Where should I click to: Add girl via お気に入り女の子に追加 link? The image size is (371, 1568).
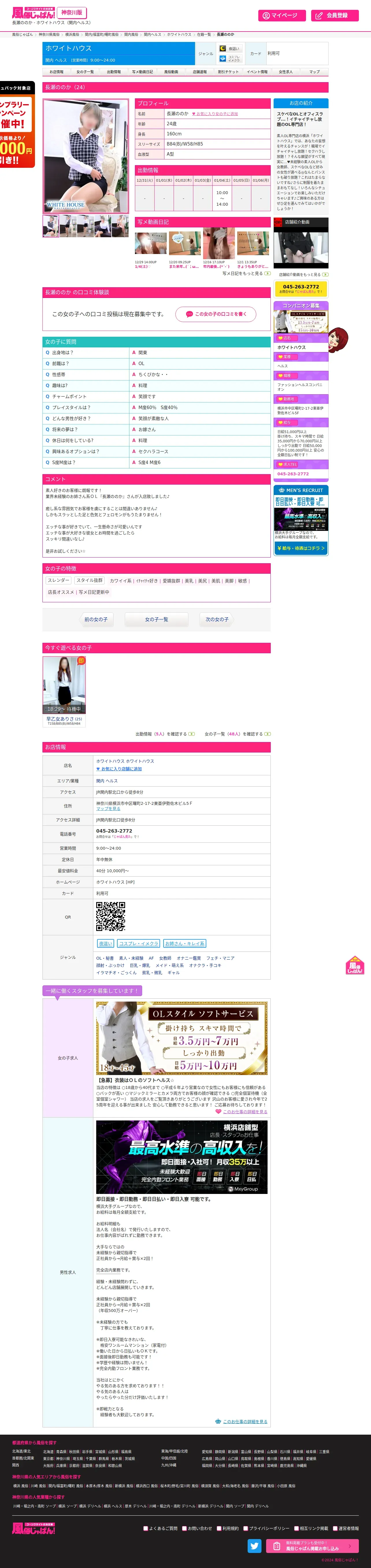pyautogui.click(x=215, y=114)
